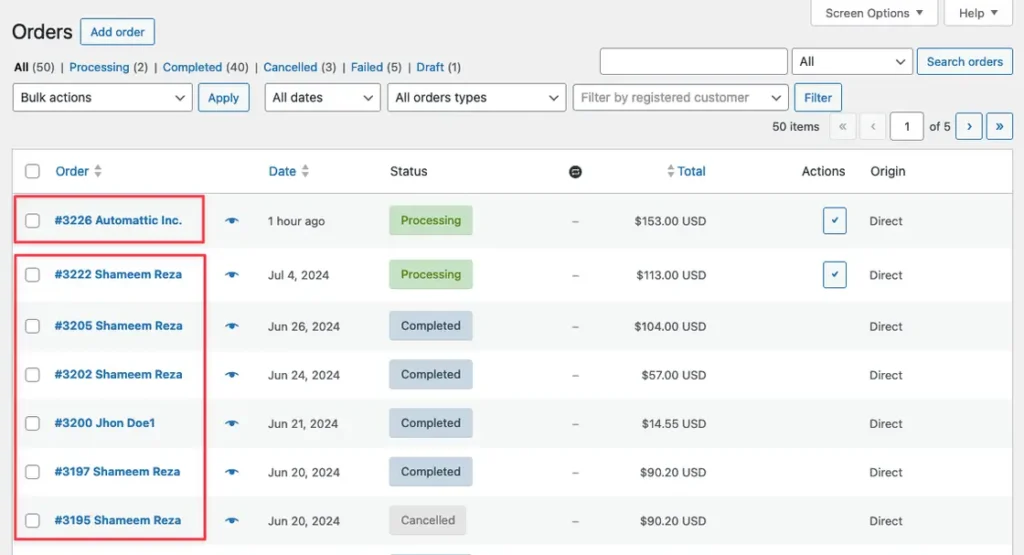Image resolution: width=1024 pixels, height=555 pixels.
Task: Open order #3202 Shameem Reza link
Action: click(118, 375)
